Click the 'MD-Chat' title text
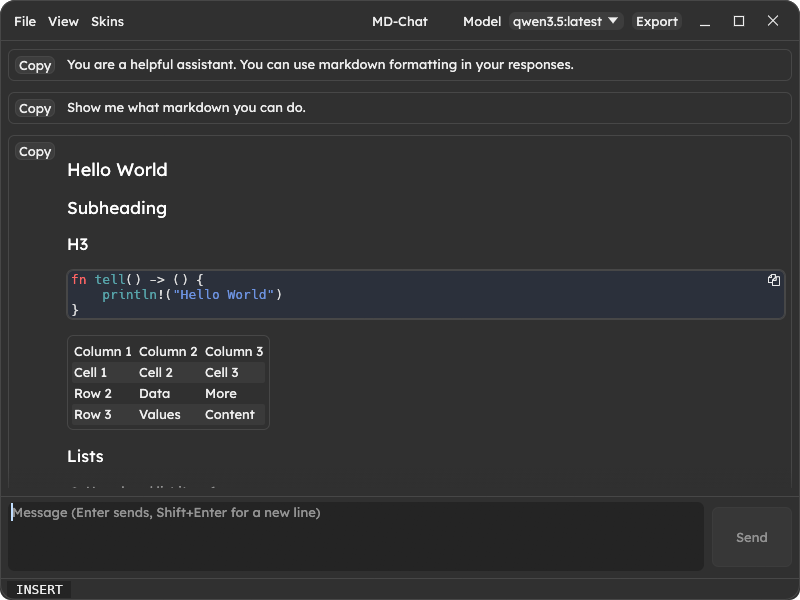Image resolution: width=800 pixels, height=600 pixels. click(400, 21)
